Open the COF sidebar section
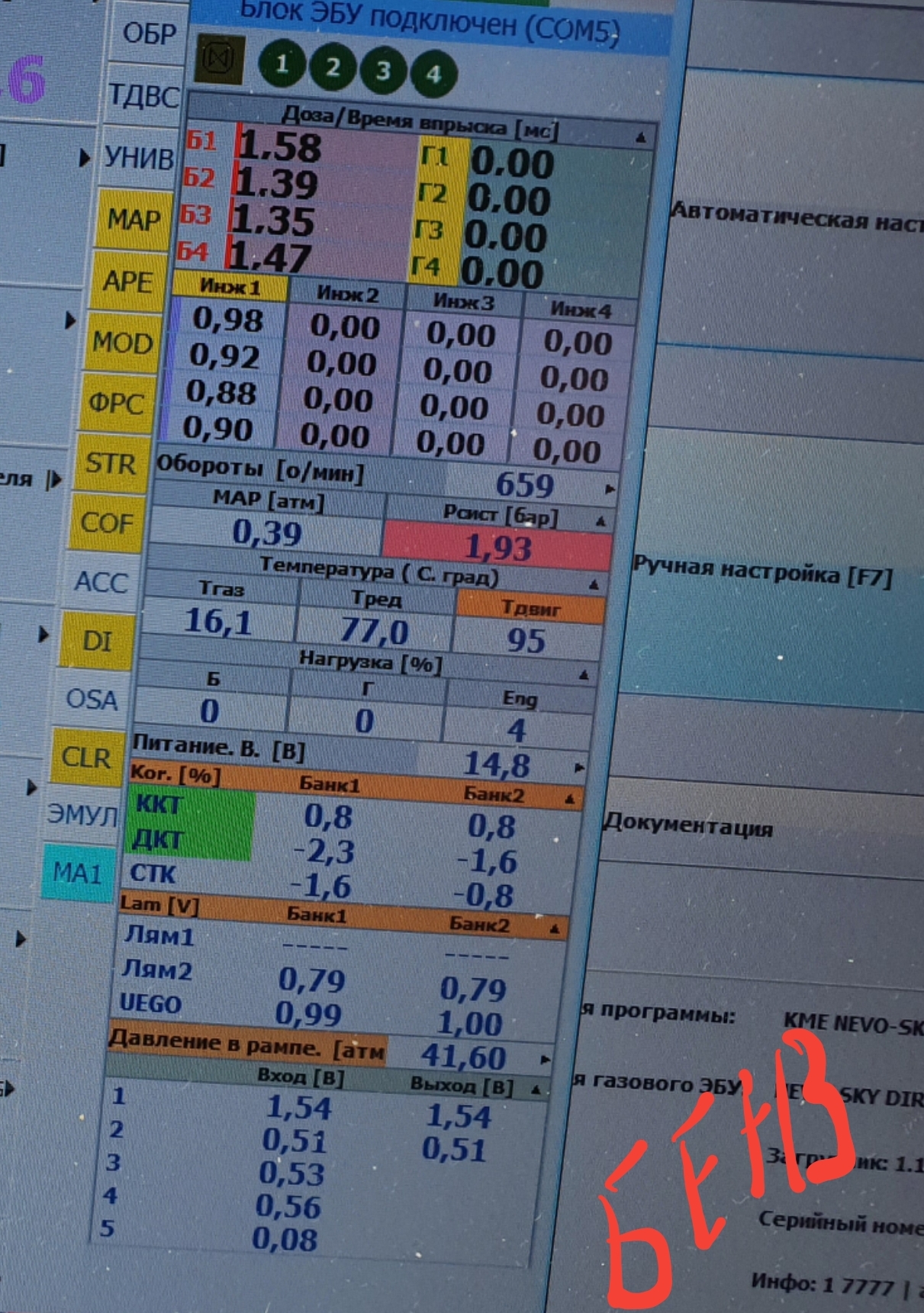The width and height of the screenshot is (924, 1313). pyautogui.click(x=106, y=523)
